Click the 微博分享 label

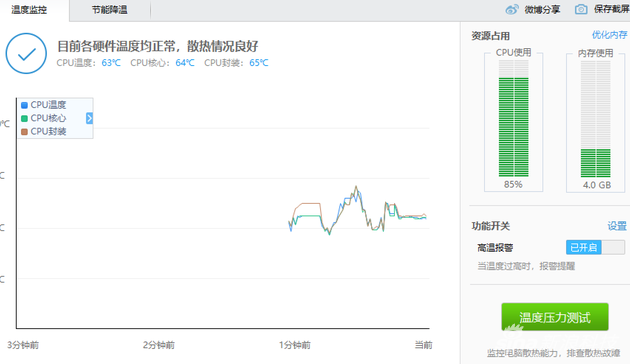[542, 10]
